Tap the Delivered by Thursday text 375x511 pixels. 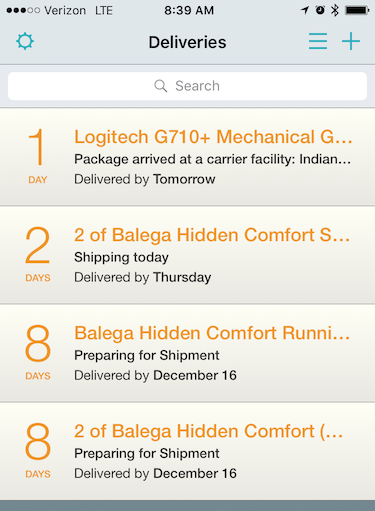(143, 277)
